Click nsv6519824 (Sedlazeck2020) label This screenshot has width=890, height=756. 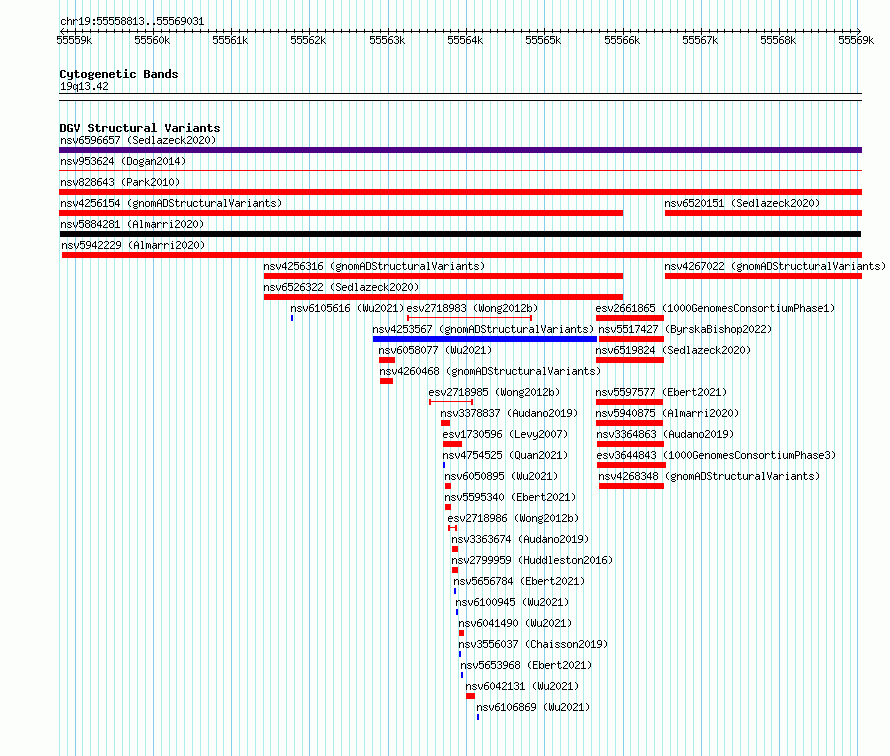(x=673, y=350)
